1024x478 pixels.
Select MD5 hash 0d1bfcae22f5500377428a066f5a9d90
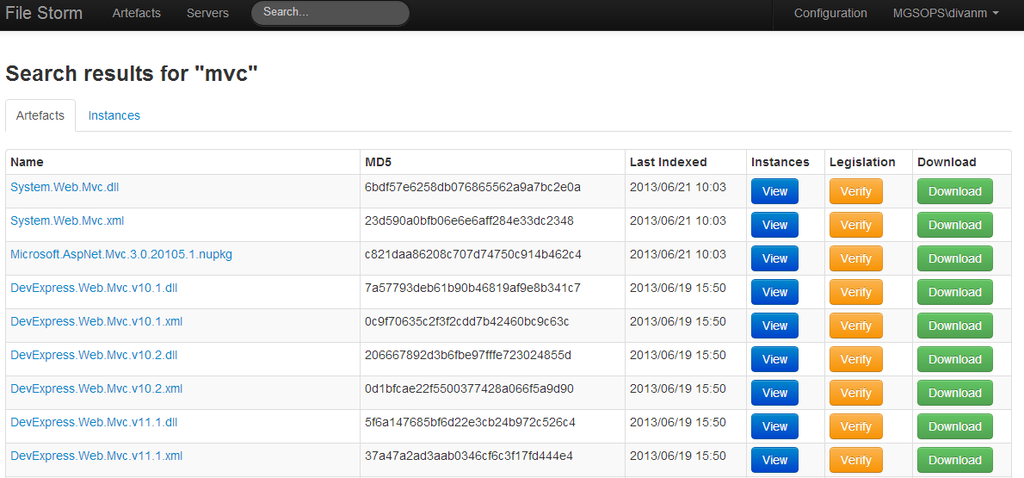[x=470, y=389]
